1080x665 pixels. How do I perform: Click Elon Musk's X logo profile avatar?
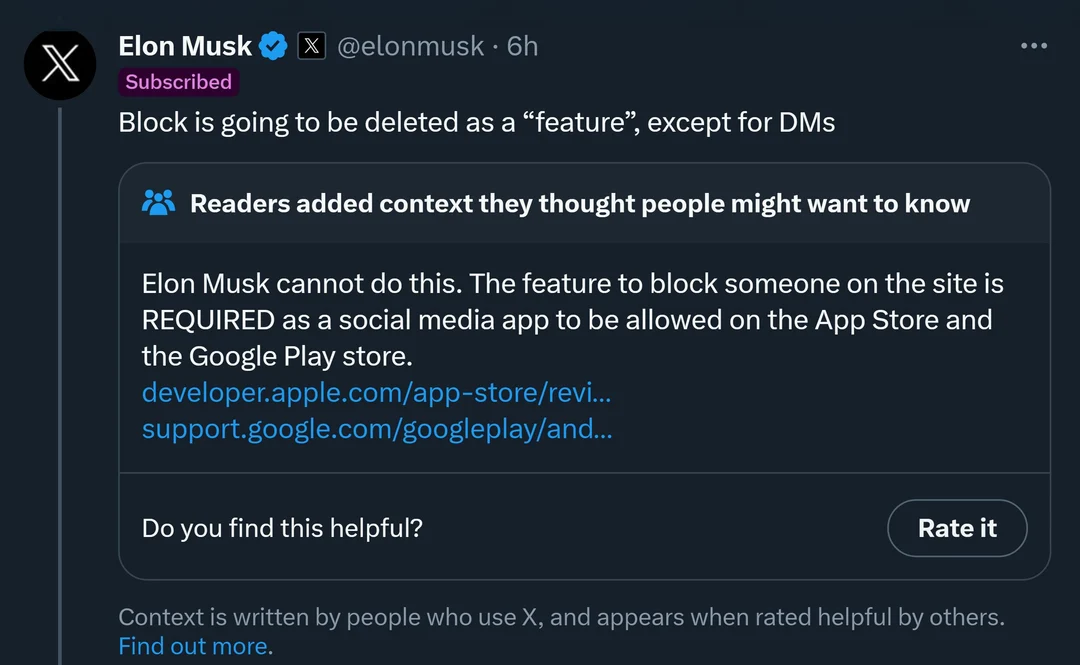pyautogui.click(x=60, y=65)
